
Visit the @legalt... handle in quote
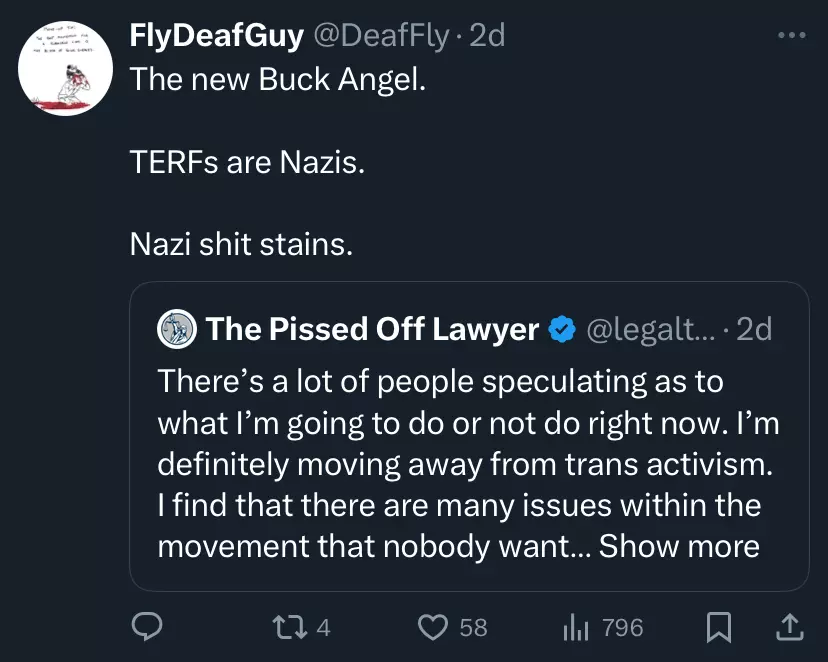(651, 329)
